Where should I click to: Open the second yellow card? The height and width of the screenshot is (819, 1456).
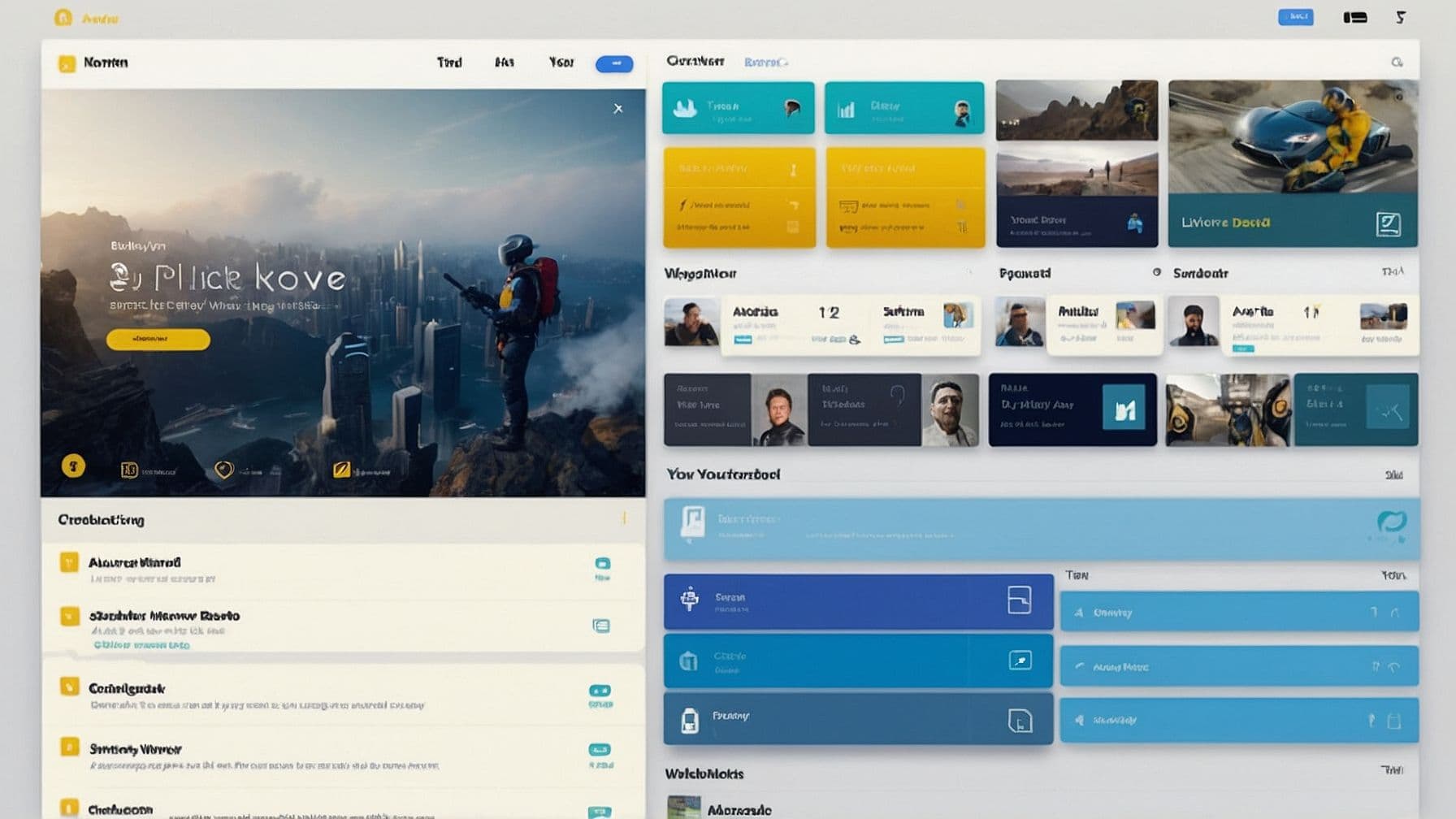click(905, 197)
